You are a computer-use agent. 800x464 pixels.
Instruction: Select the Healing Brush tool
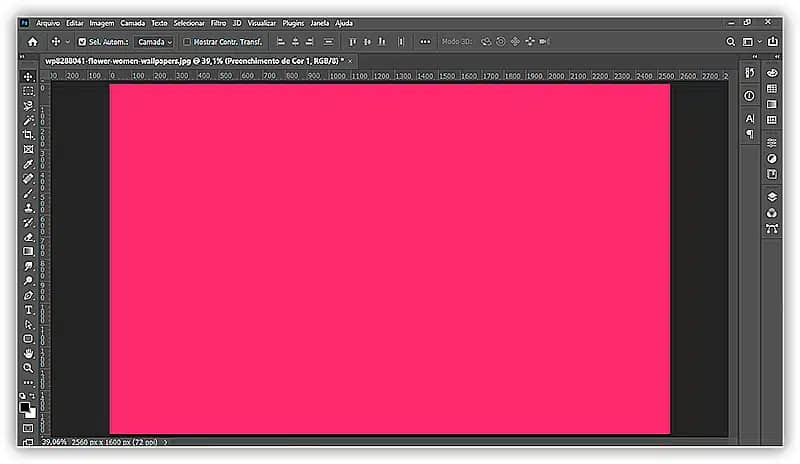click(x=28, y=179)
